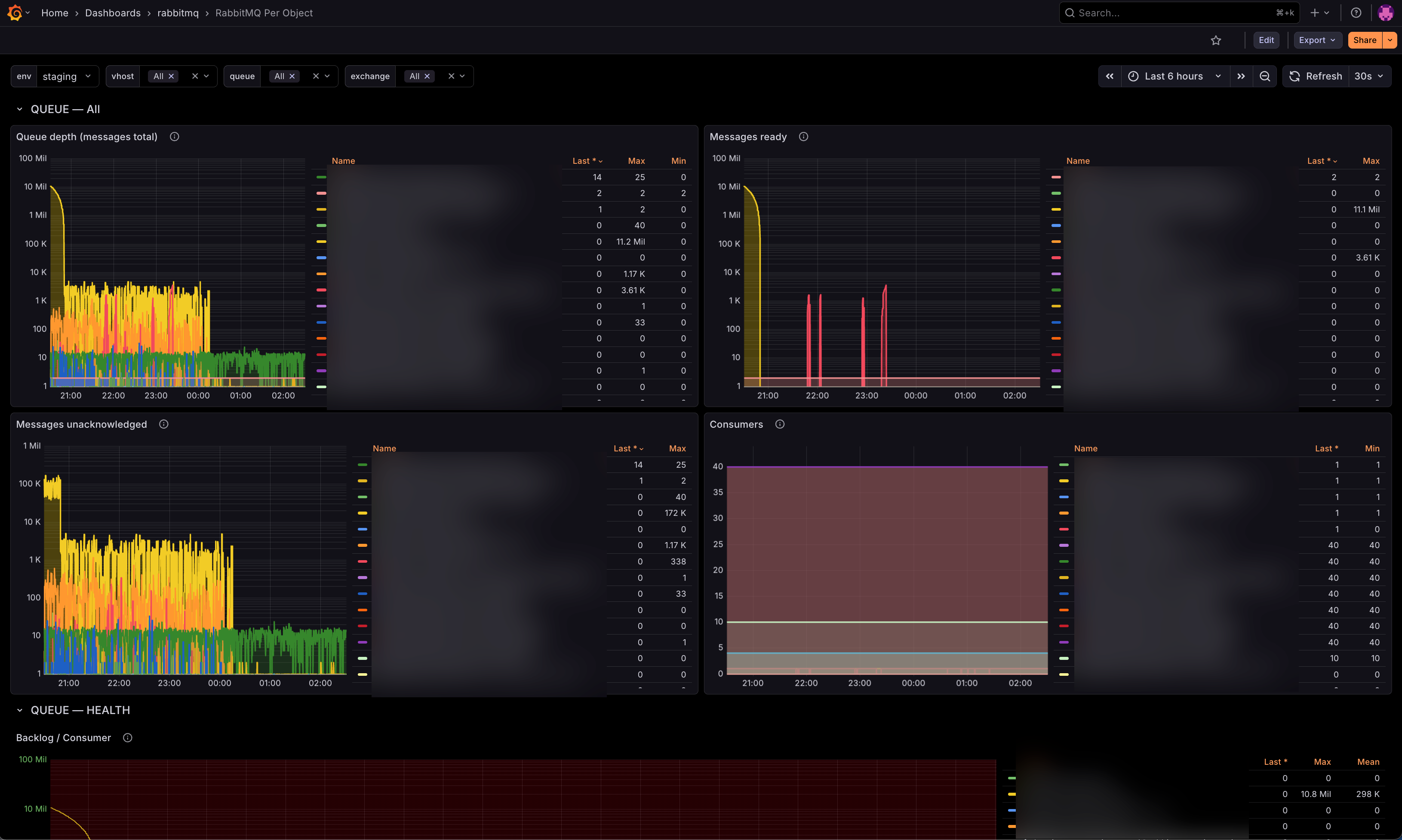Click red swatch of Messages ready 3.61 K row
The height and width of the screenshot is (840, 1402).
(1056, 258)
